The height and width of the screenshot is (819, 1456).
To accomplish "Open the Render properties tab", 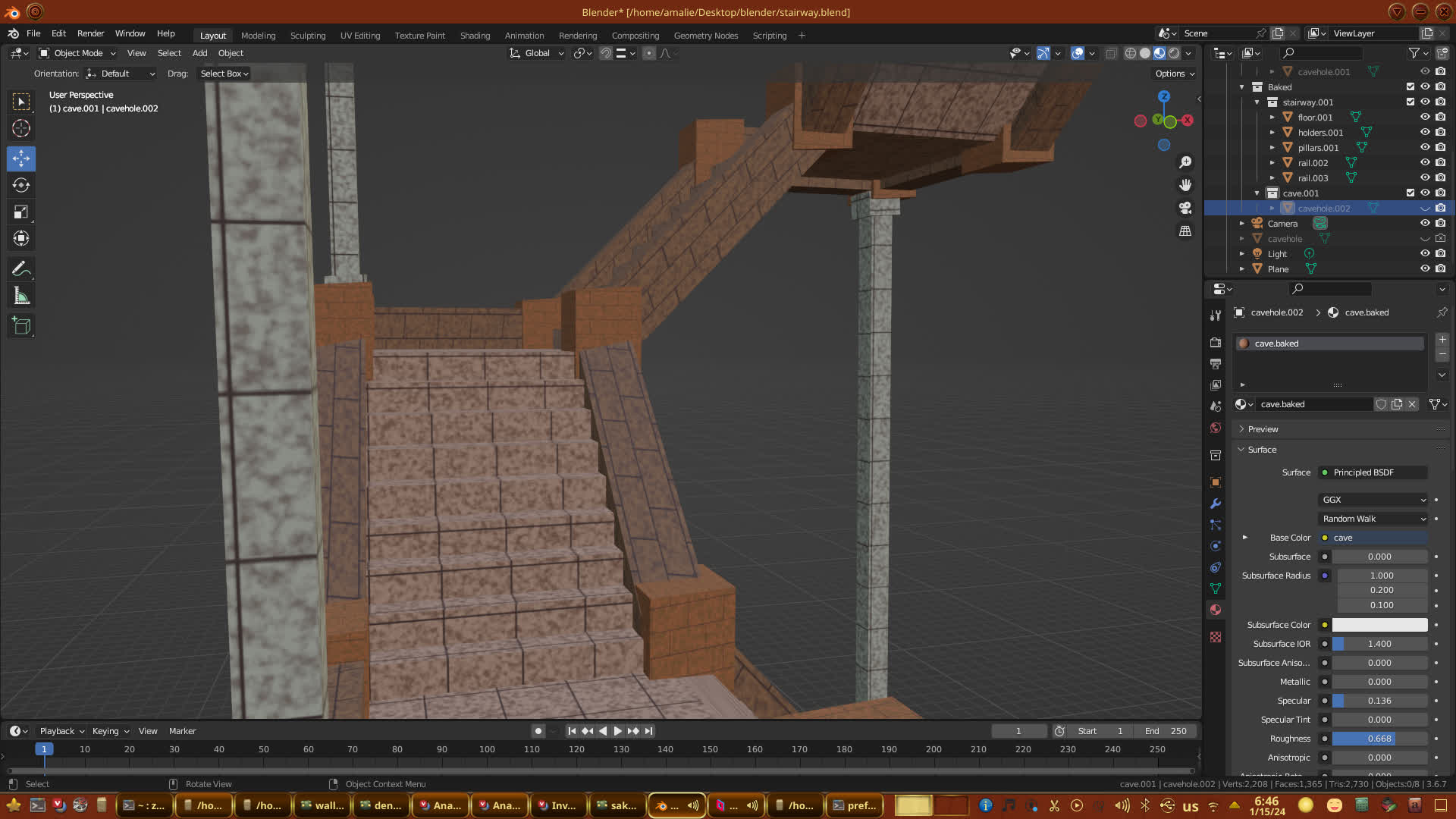I will click(1216, 343).
